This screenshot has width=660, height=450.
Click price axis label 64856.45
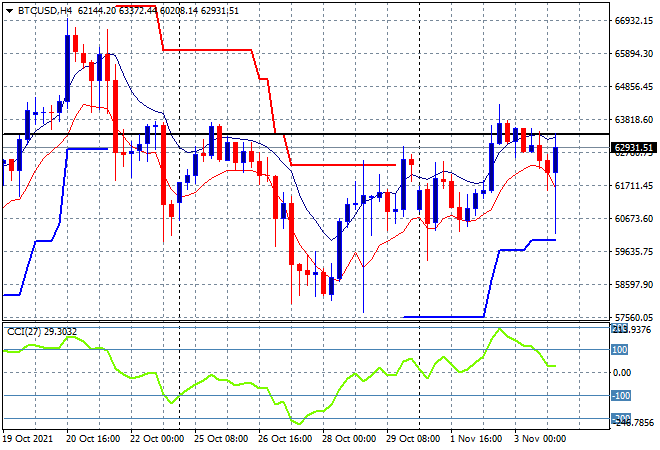(633, 86)
